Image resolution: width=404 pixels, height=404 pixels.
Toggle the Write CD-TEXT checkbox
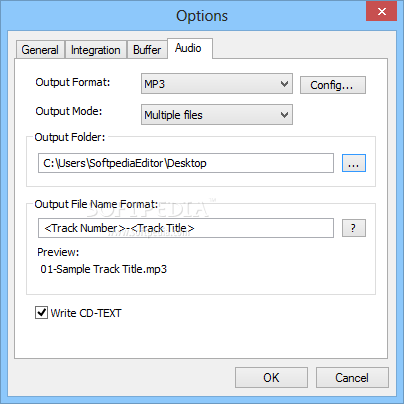[41, 313]
